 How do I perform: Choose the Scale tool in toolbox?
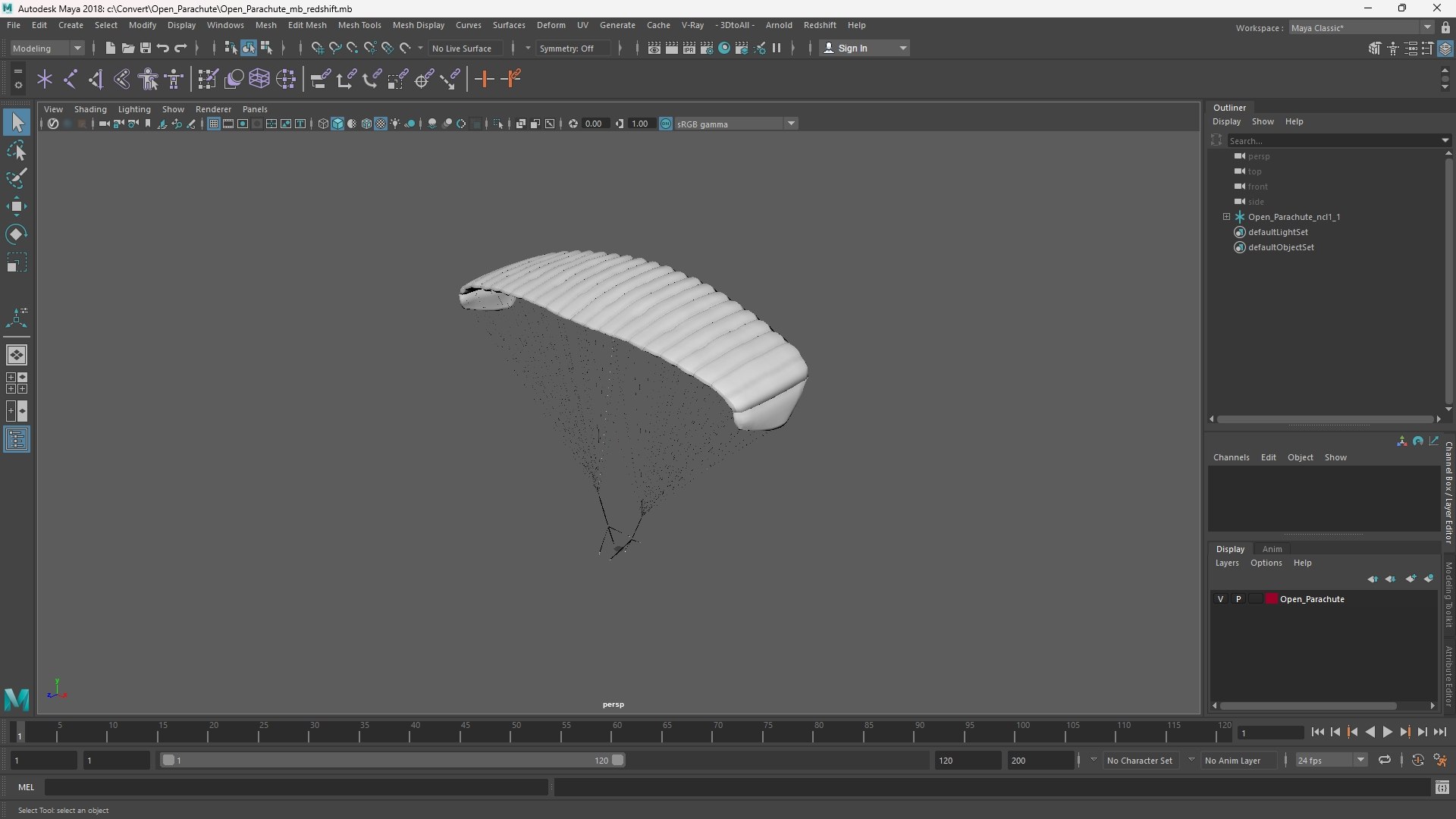pos(17,262)
